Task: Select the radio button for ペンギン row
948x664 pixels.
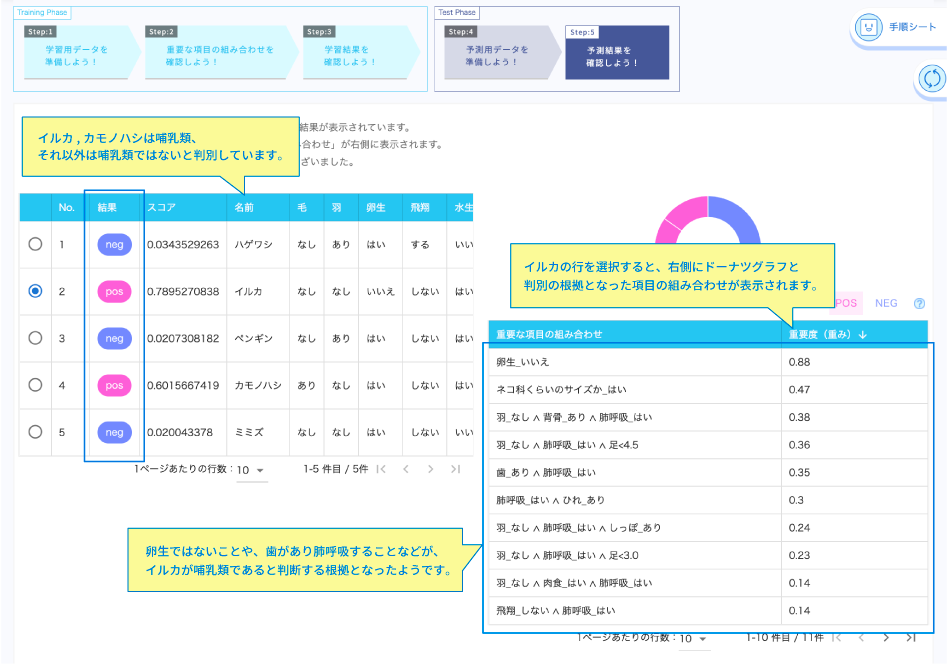Action: (35, 338)
